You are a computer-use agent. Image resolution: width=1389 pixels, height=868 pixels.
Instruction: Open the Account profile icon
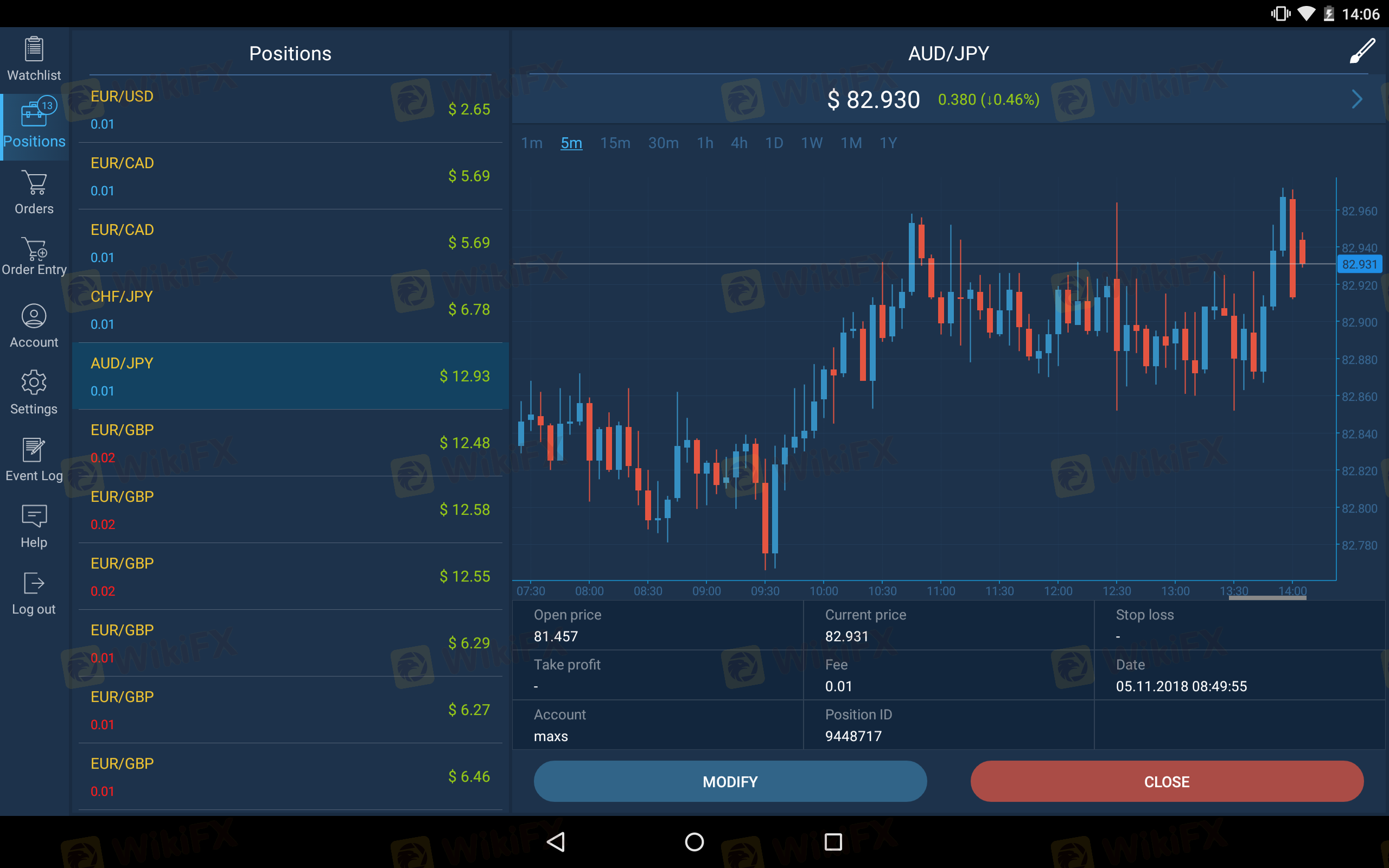[x=34, y=316]
